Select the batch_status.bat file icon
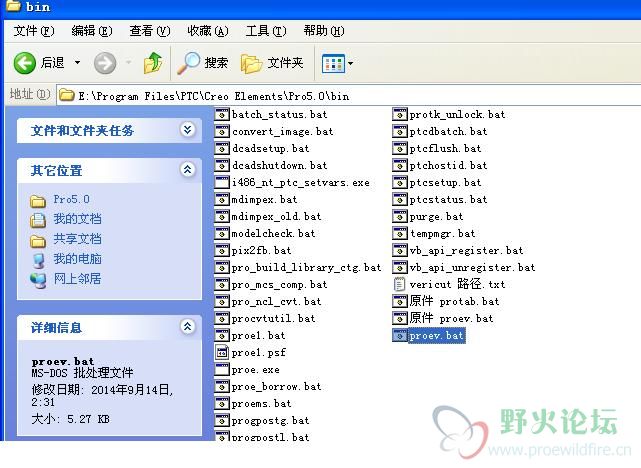Screen dimensions: 641x468 222,114
